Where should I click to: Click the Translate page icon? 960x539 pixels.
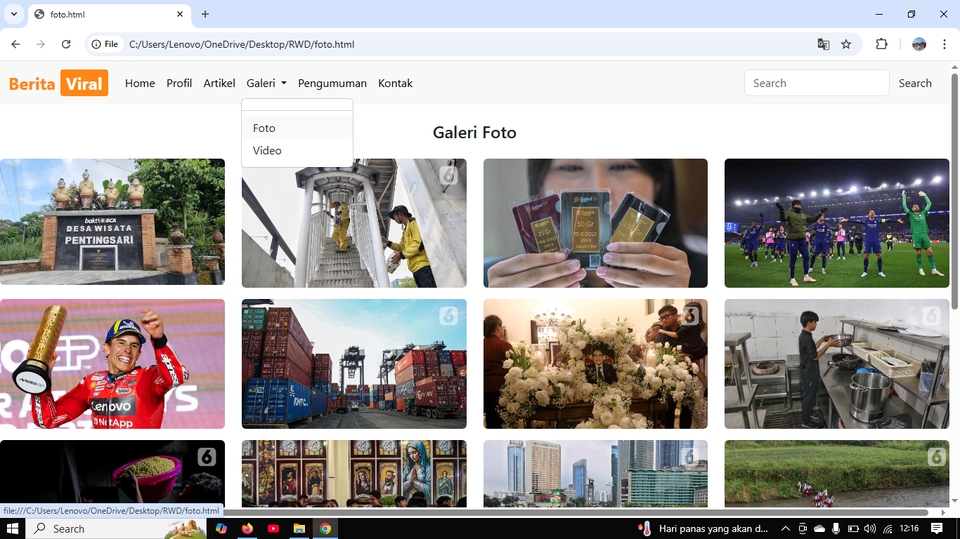[x=823, y=44]
